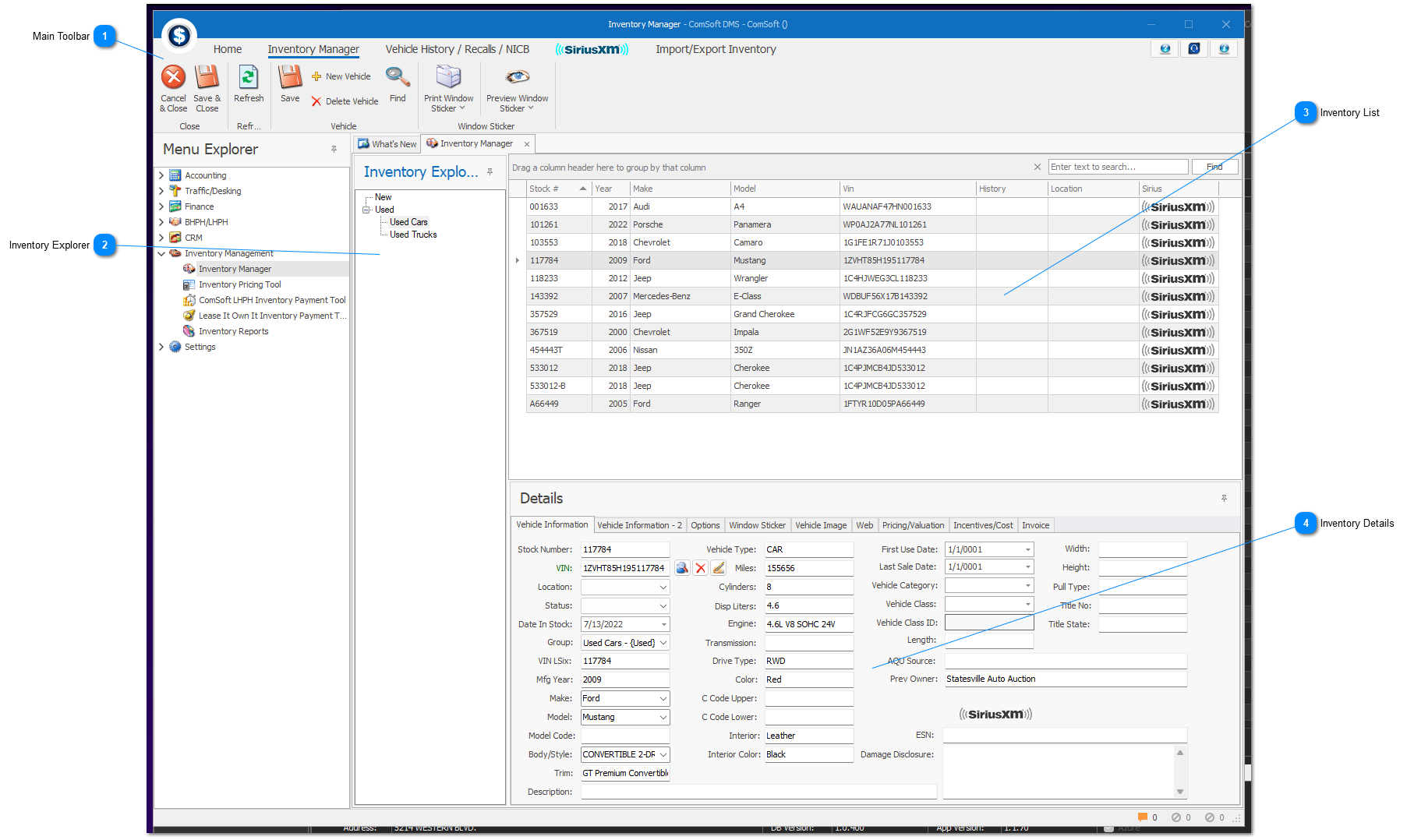Open the Group dropdown
The width and height of the screenshot is (1407, 840).
tap(663, 643)
